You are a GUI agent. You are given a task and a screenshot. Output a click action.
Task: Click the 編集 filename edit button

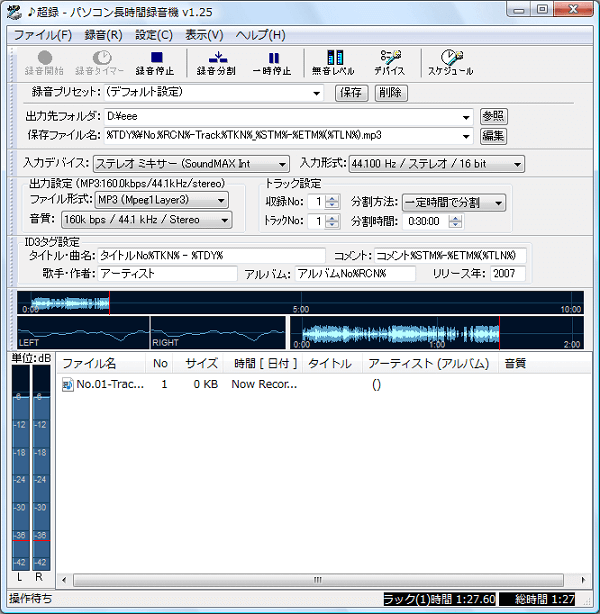pyautogui.click(x=493, y=136)
